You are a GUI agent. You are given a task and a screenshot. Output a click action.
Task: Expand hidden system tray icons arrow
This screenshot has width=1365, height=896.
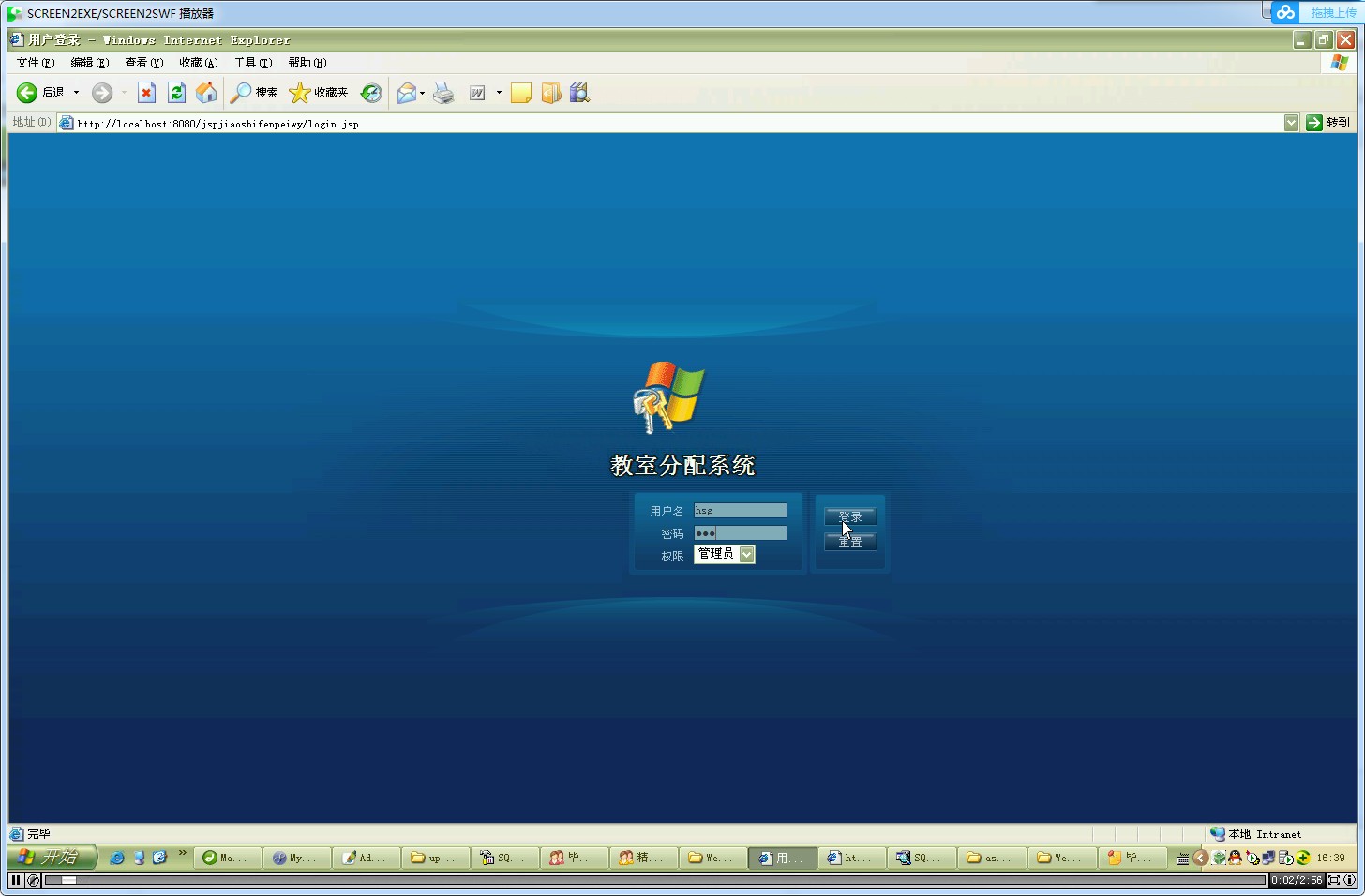pos(1200,858)
